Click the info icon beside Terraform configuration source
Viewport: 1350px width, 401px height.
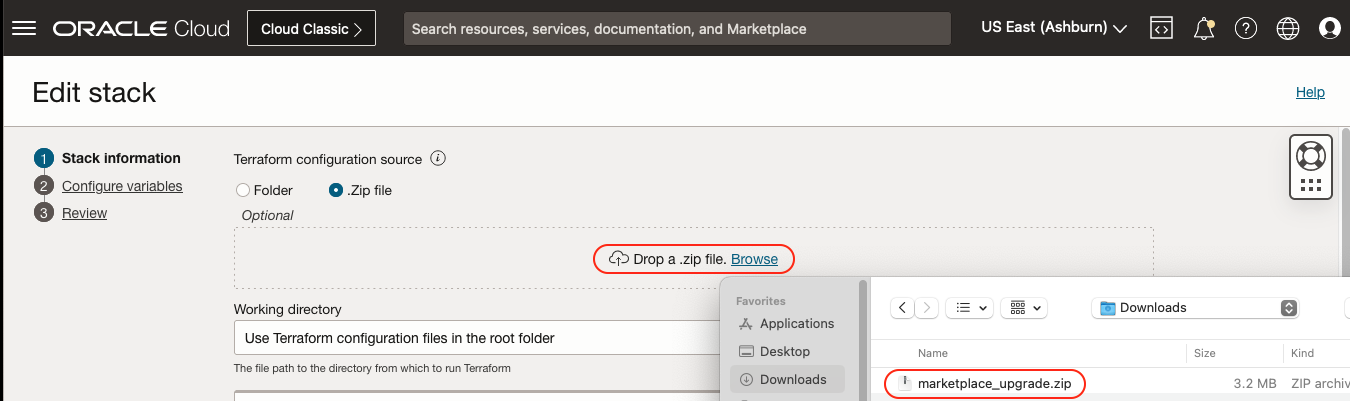438,158
